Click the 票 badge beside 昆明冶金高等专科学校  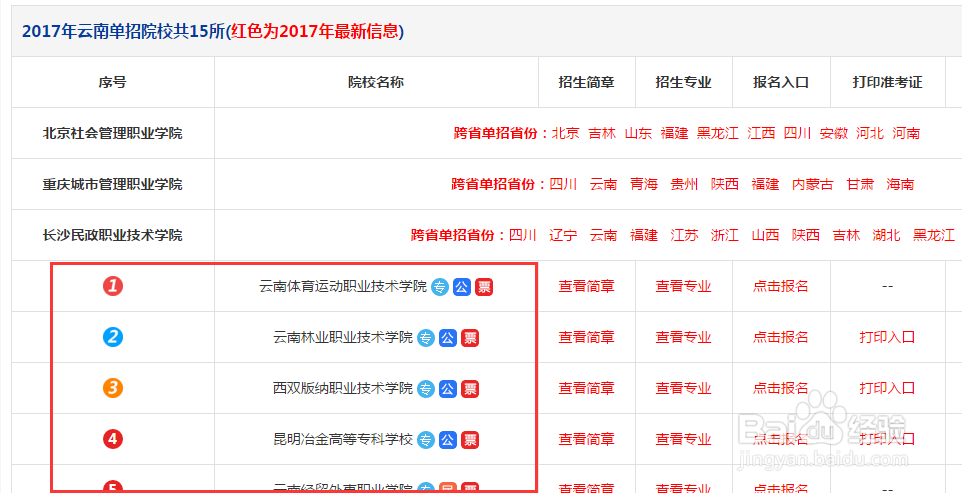471,439
